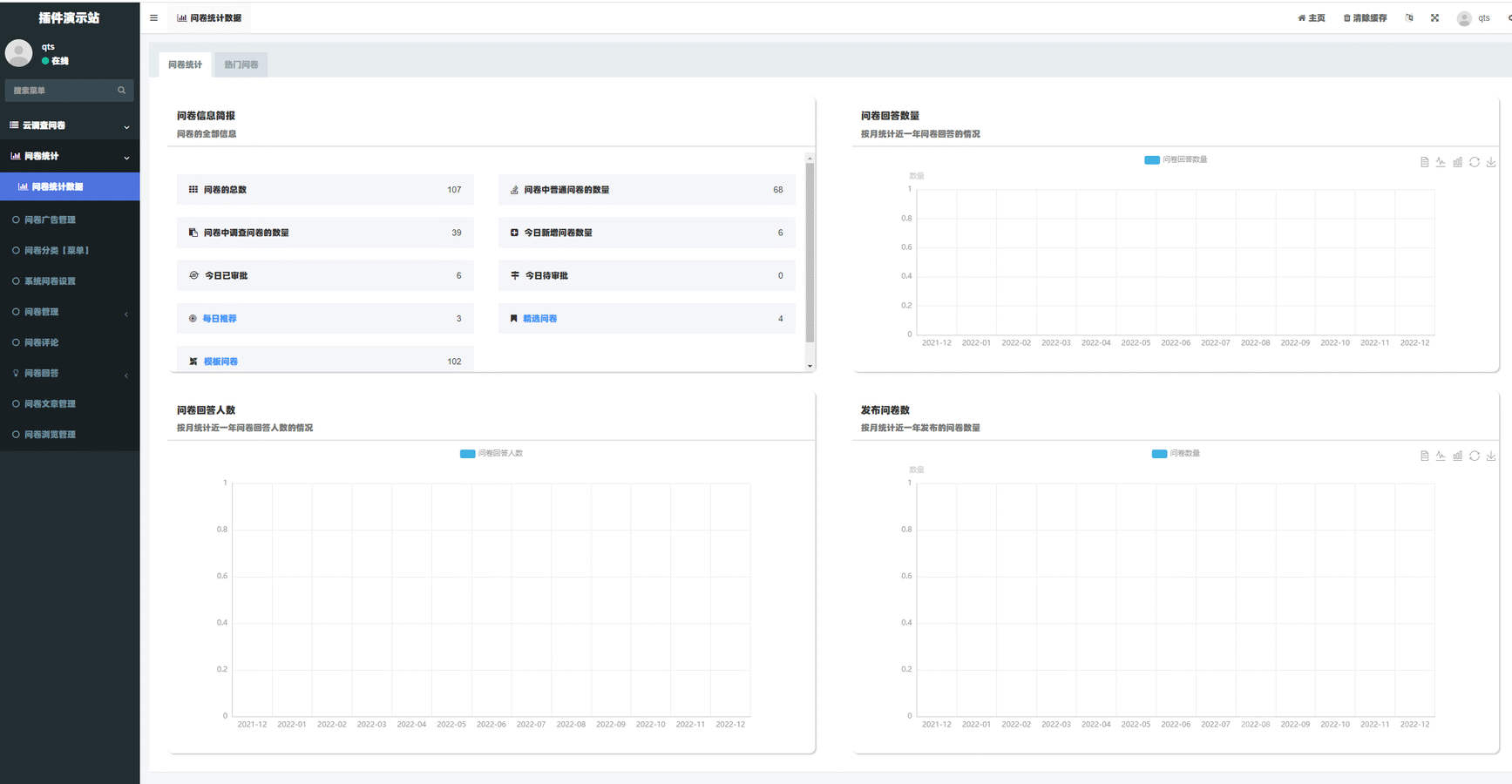Switch 发布问卷数 chart to bar view
The image size is (1512, 784).
pos(1457,456)
